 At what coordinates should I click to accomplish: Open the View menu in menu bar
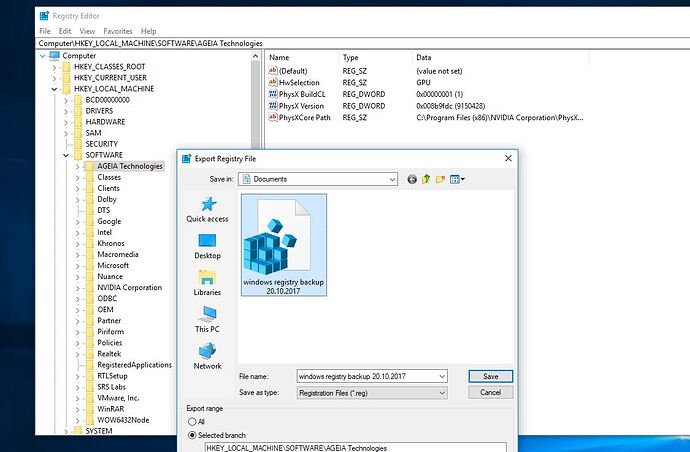click(87, 31)
